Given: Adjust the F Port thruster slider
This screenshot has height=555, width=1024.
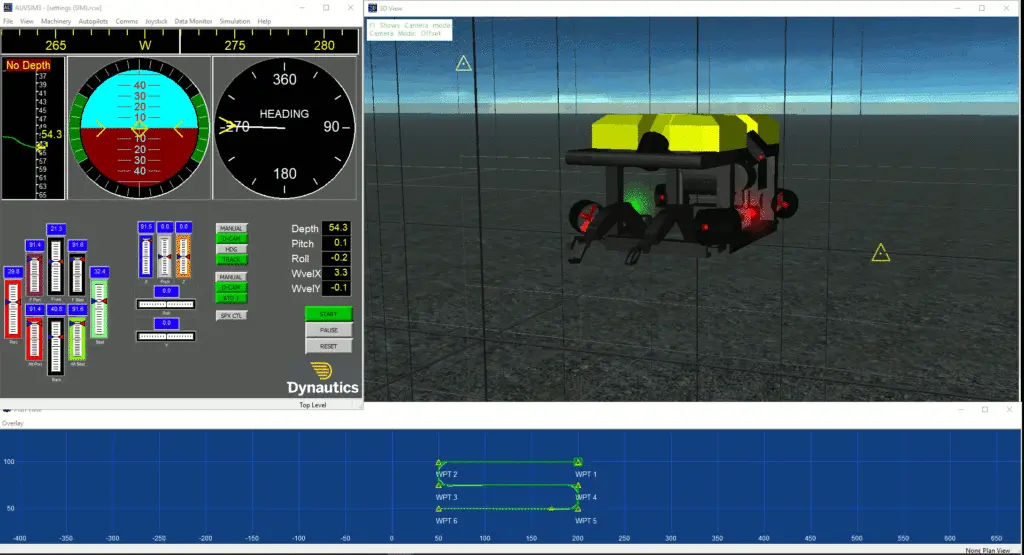Looking at the screenshot, I should pos(35,274).
